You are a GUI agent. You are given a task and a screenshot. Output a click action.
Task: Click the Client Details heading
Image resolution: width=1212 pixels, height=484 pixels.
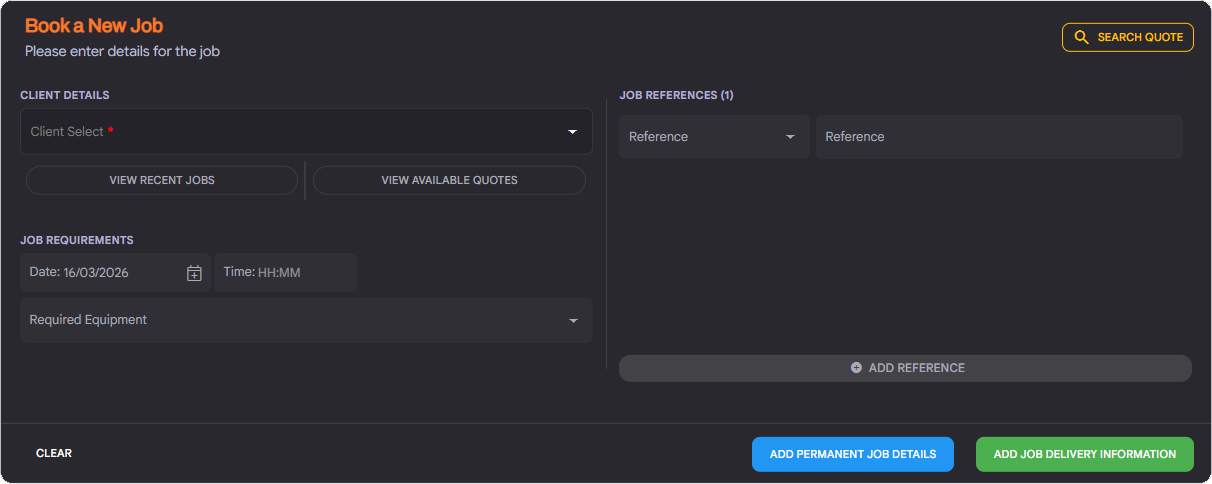65,95
